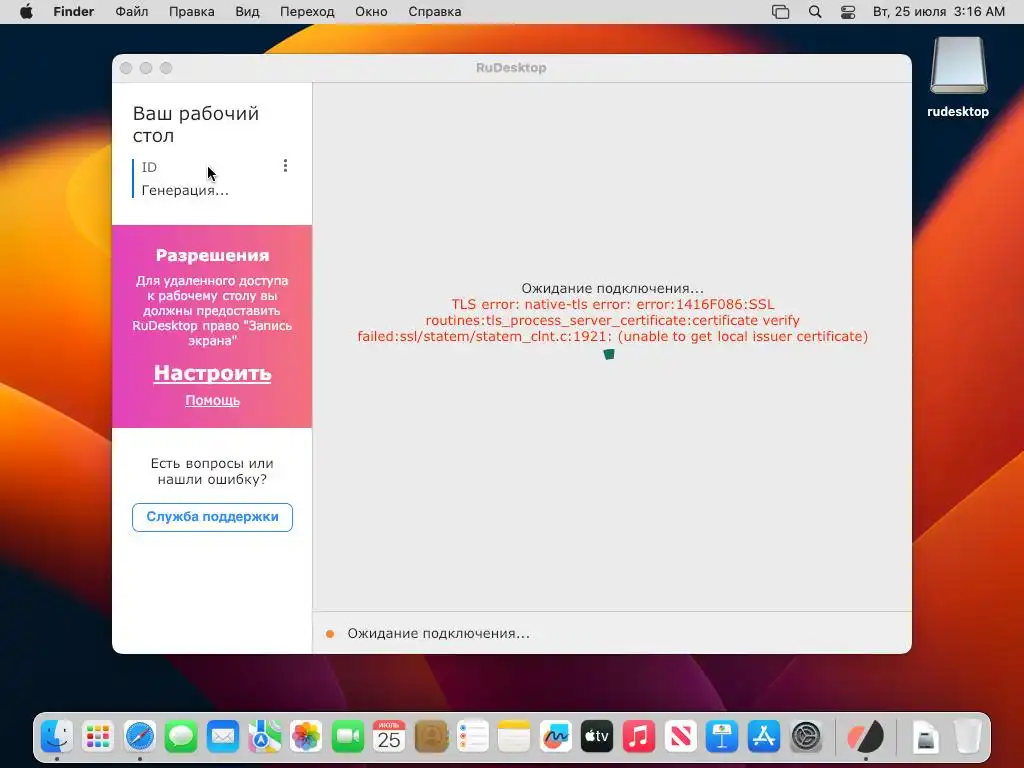The width and height of the screenshot is (1024, 768).
Task: Open the Вид menu
Action: pyautogui.click(x=248, y=12)
